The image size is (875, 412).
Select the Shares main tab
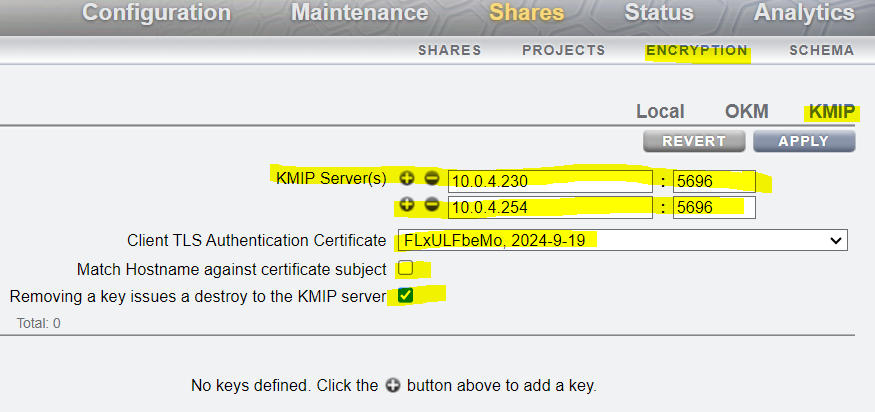[527, 12]
